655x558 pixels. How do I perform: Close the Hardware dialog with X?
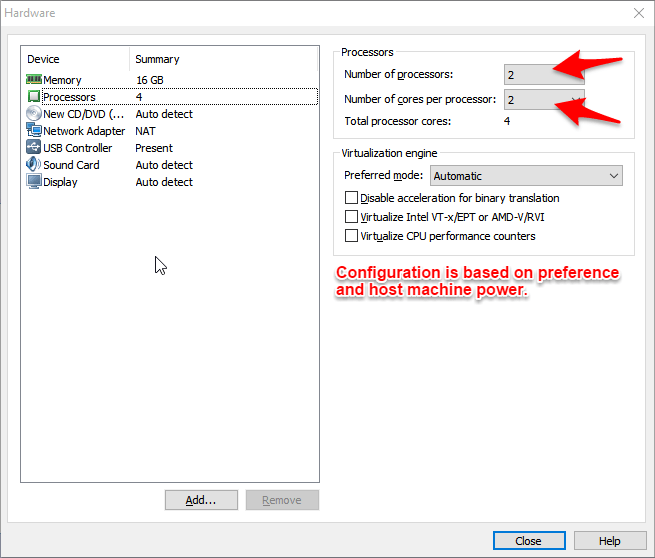pos(639,13)
